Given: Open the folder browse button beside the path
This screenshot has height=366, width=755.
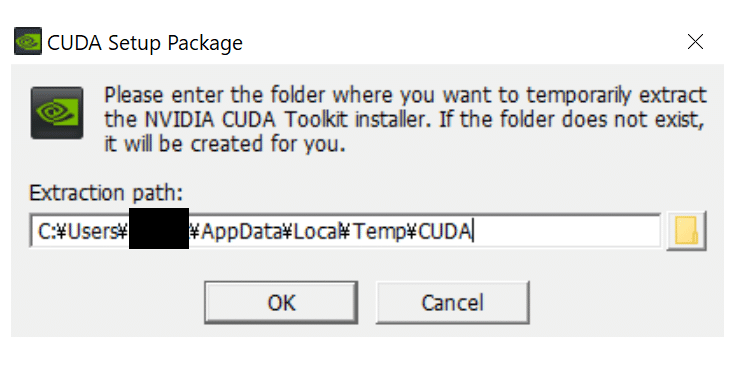Looking at the screenshot, I should (686, 231).
